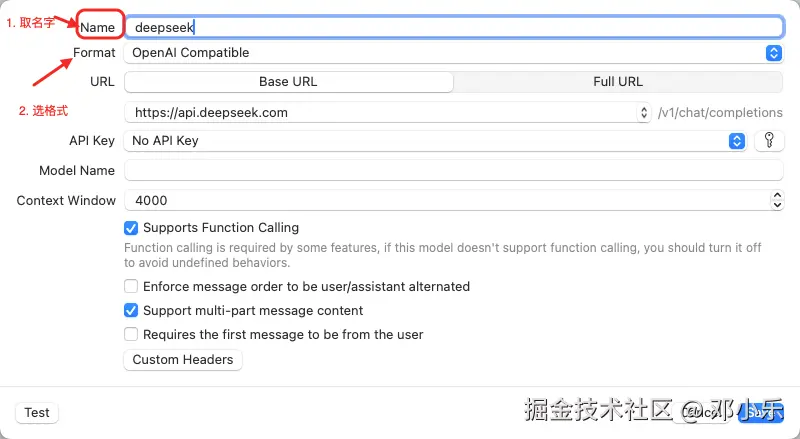Select the Base URL tab

(x=288, y=82)
